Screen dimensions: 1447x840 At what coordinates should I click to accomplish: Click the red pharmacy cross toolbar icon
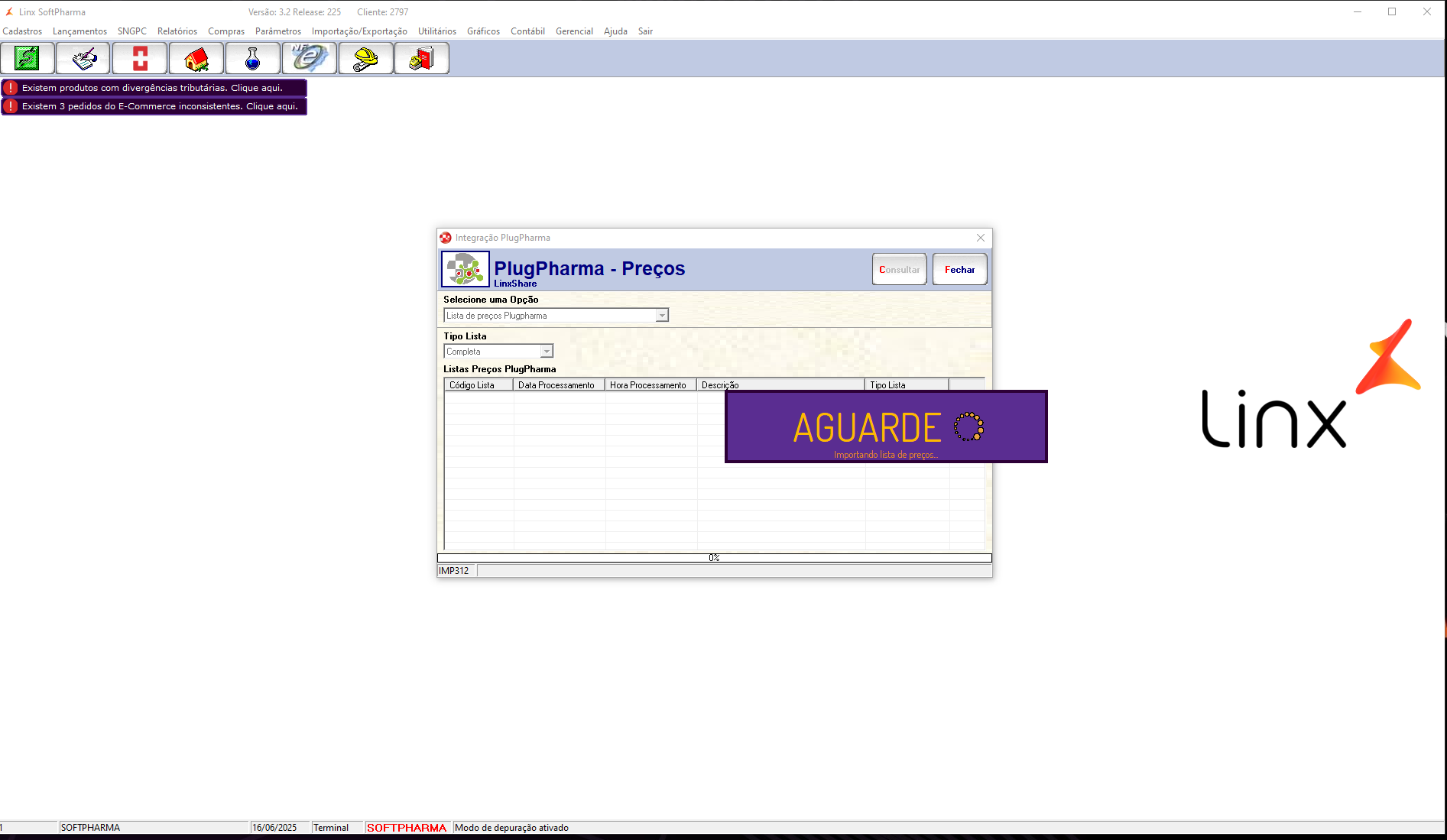(140, 58)
